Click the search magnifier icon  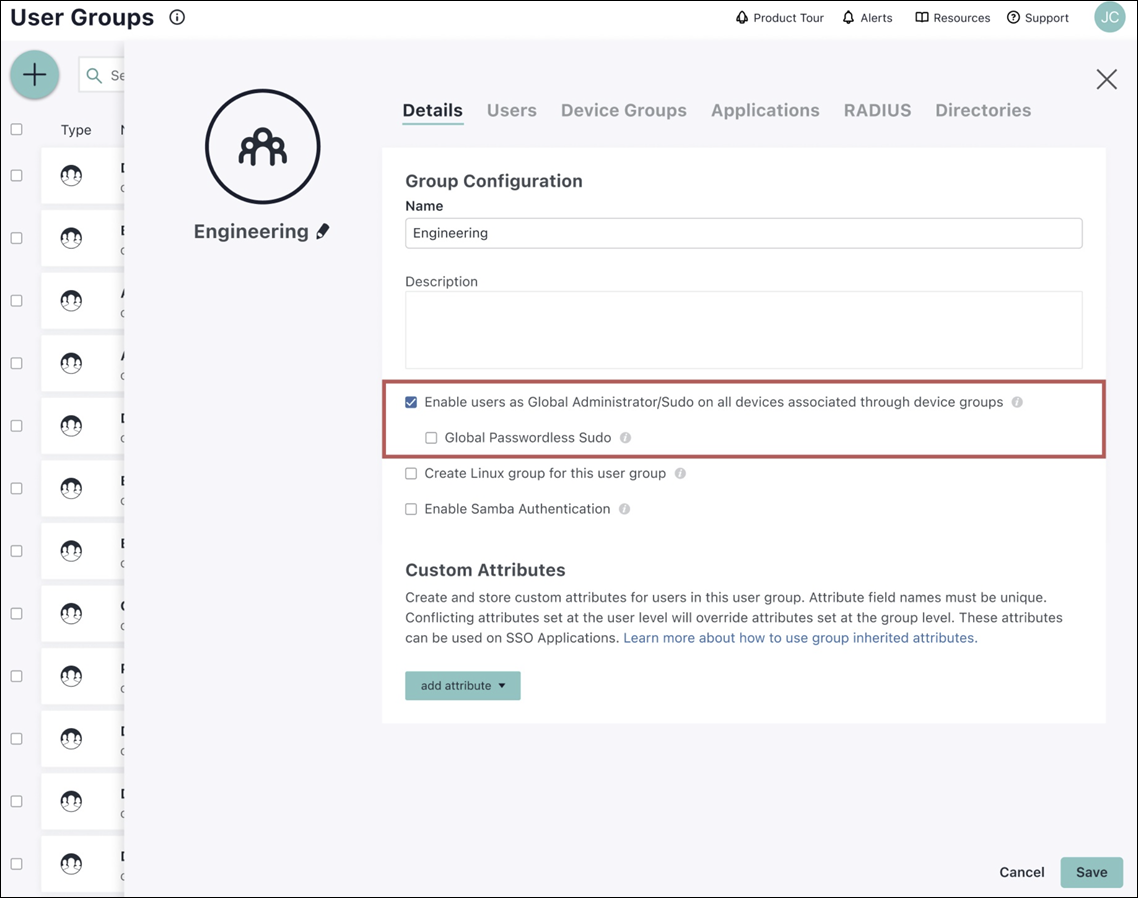(94, 75)
